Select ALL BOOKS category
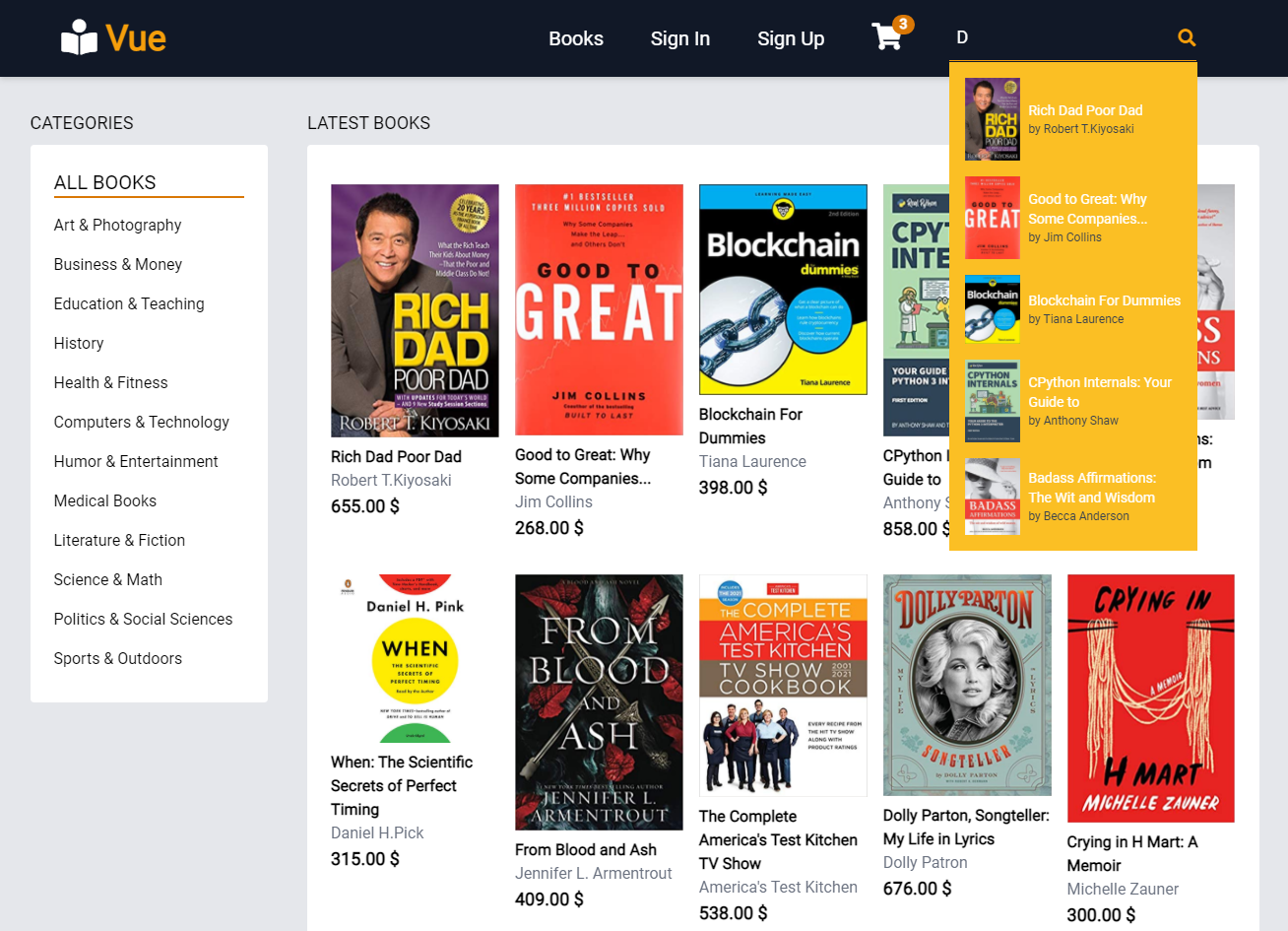This screenshot has width=1288, height=931. [x=105, y=182]
